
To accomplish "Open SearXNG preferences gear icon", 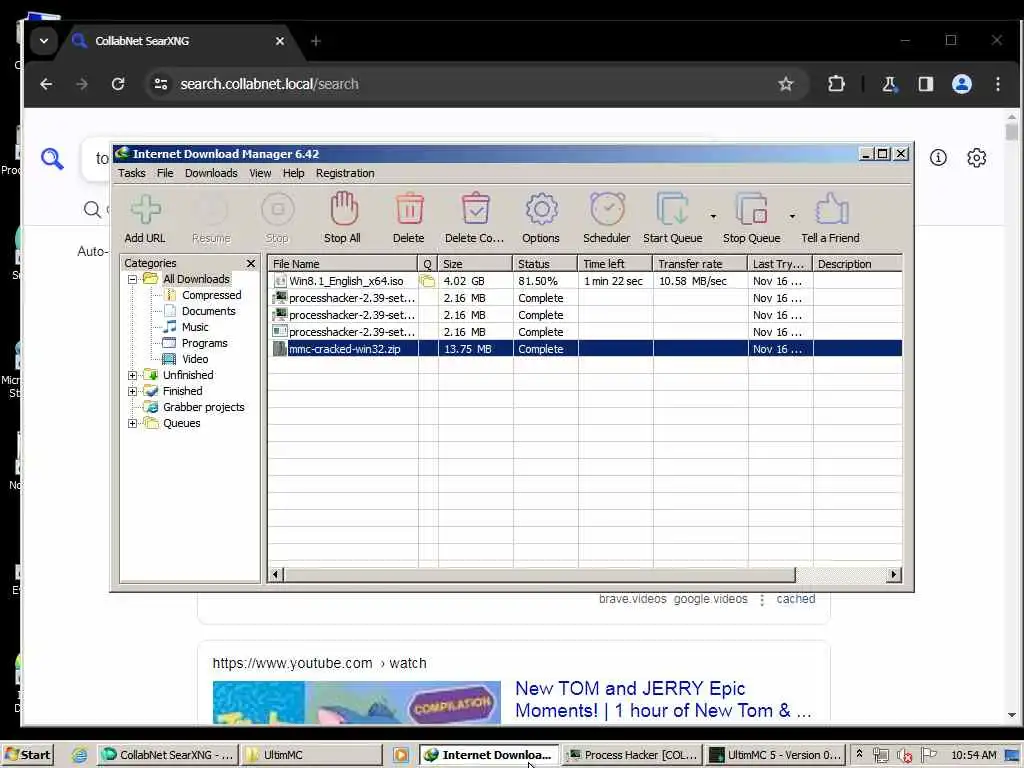I will point(976,158).
